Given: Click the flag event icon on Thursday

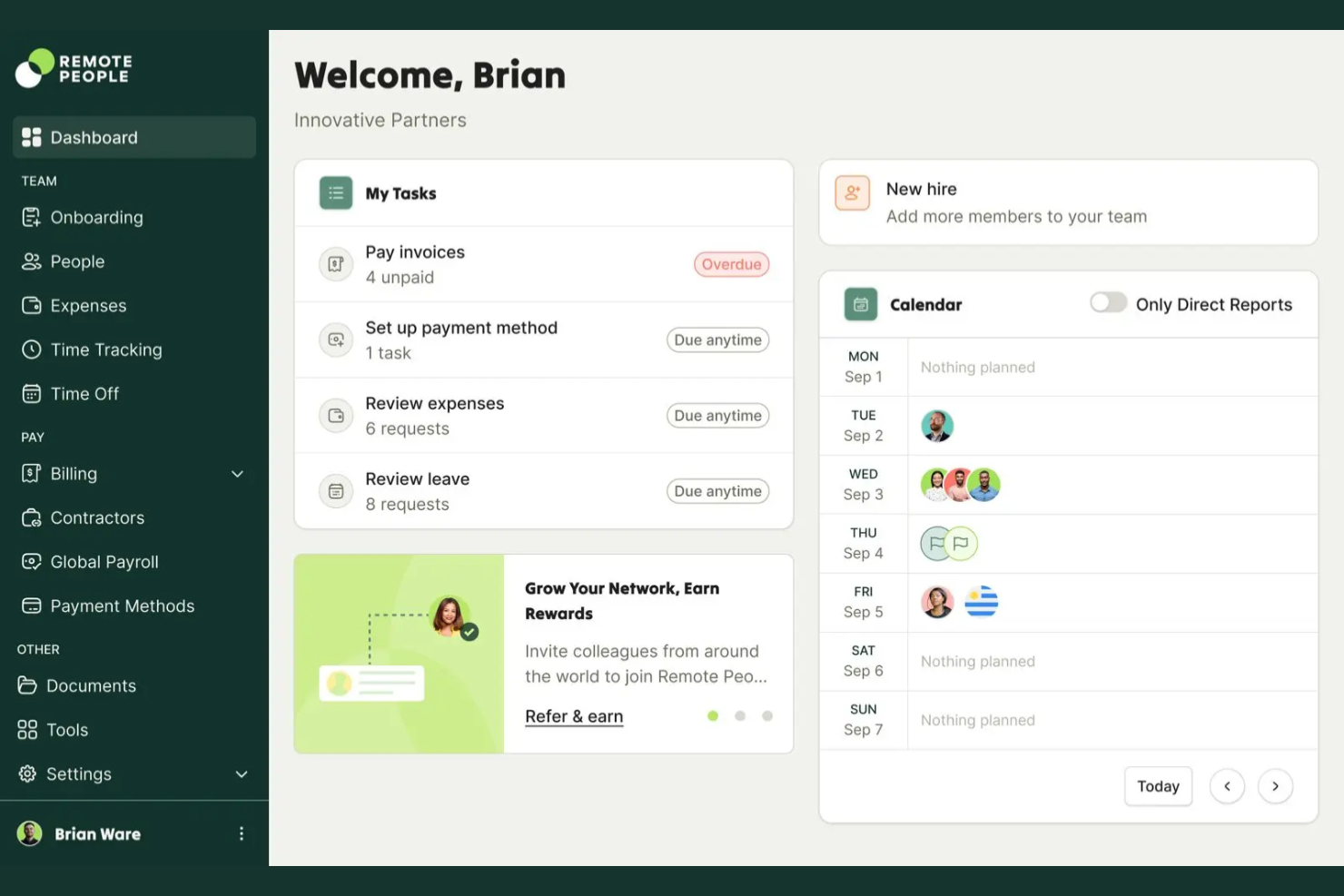Looking at the screenshot, I should 960,544.
